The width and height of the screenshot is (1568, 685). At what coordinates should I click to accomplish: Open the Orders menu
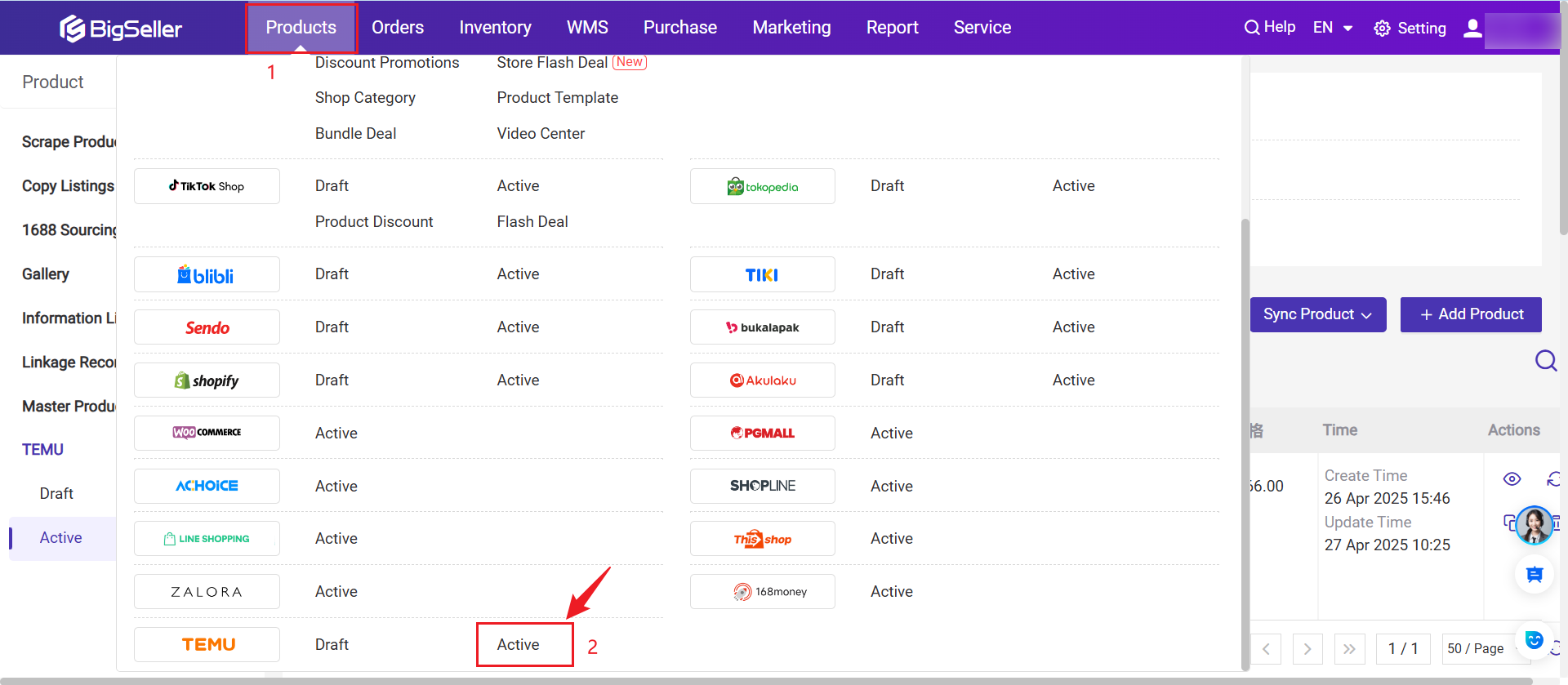pyautogui.click(x=398, y=28)
